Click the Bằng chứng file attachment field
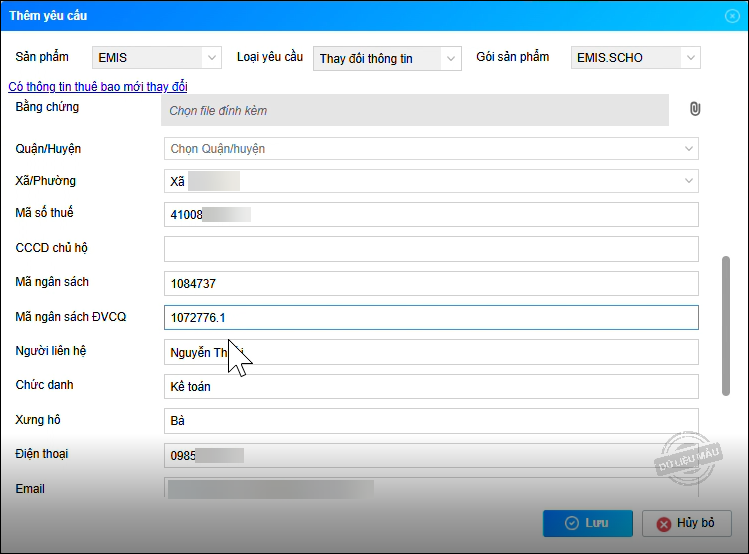Viewport: 749px width, 554px height. point(414,110)
